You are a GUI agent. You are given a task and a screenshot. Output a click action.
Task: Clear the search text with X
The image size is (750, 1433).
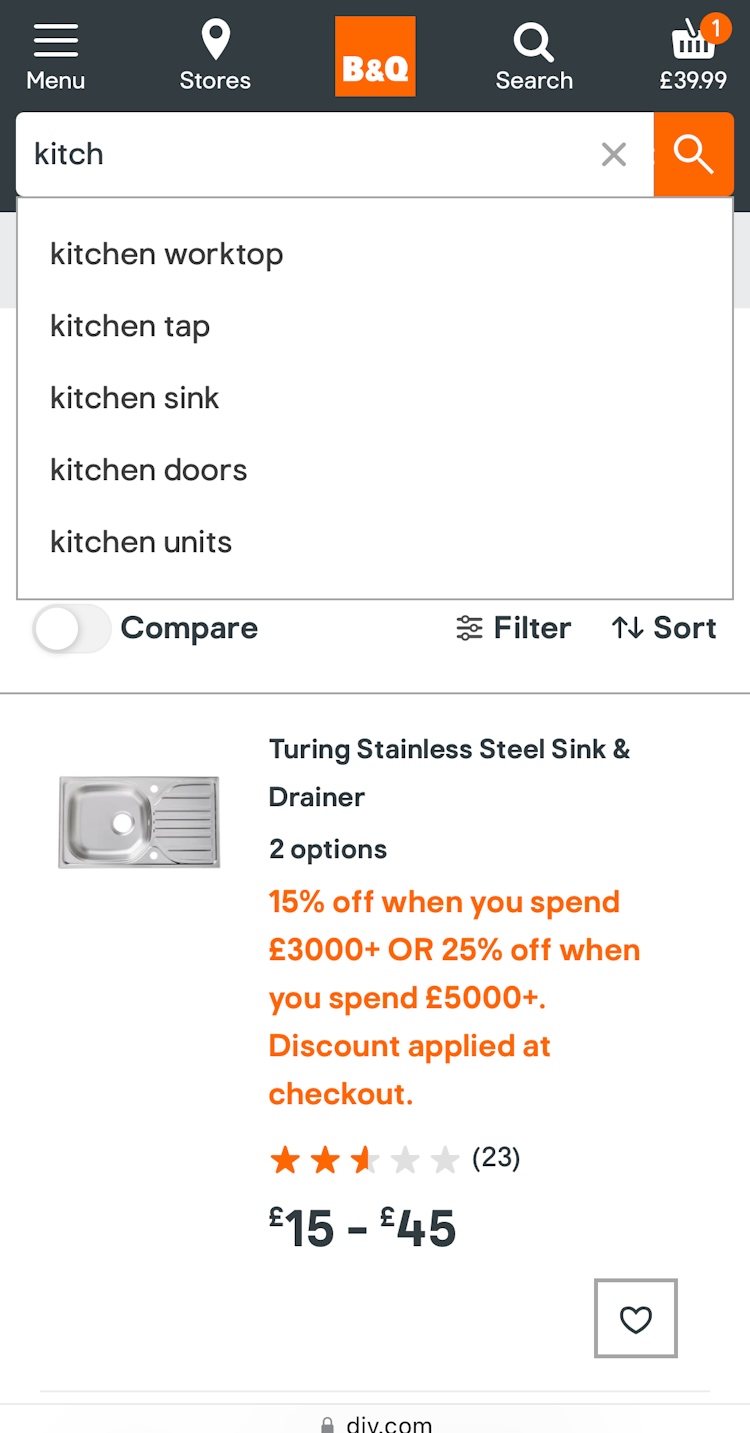[613, 154]
